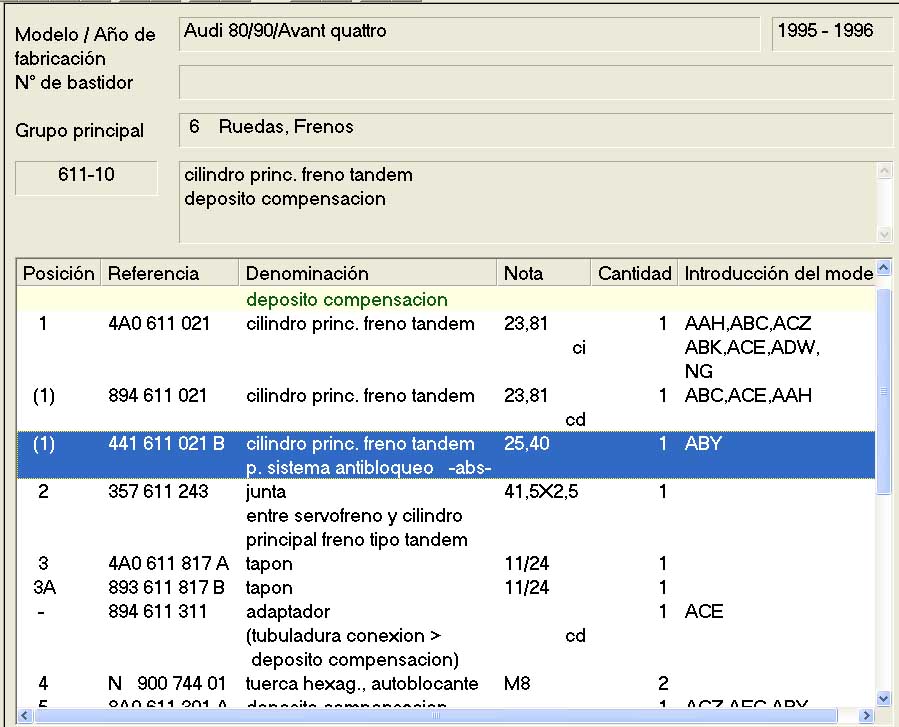Image resolution: width=899 pixels, height=727 pixels.
Task: Select part reference 4A0 611 817 A
Action: (x=169, y=564)
